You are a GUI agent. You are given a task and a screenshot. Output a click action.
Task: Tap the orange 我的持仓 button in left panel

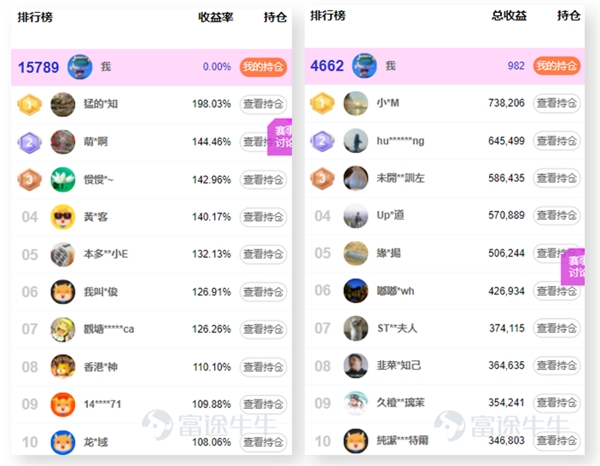[263, 67]
